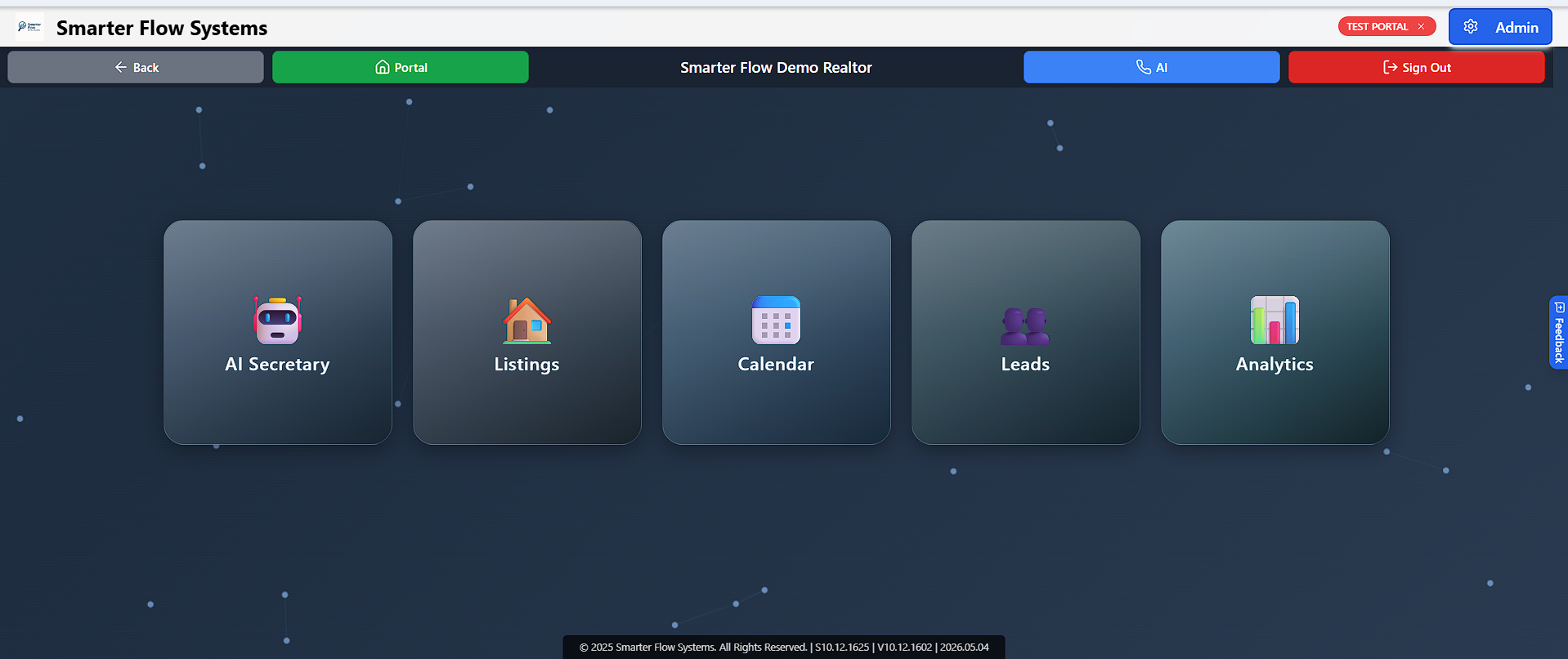Click the Smarter Flow Systems header title
This screenshot has width=1568, height=659.
162,28
